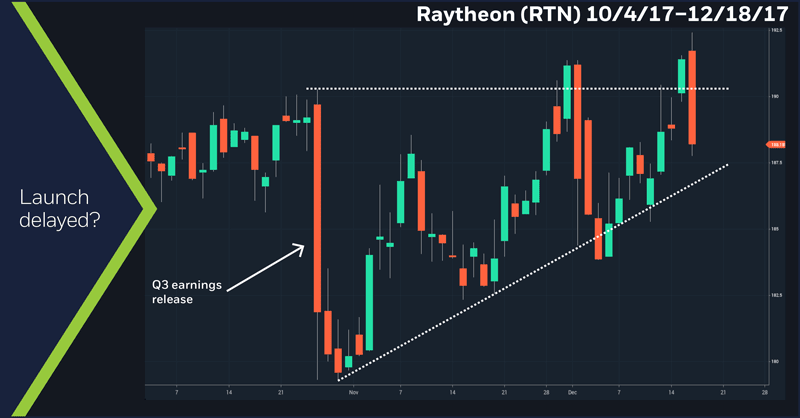The width and height of the screenshot is (800, 418).
Task: Click the Nov label on time axis
Action: pyautogui.click(x=354, y=393)
